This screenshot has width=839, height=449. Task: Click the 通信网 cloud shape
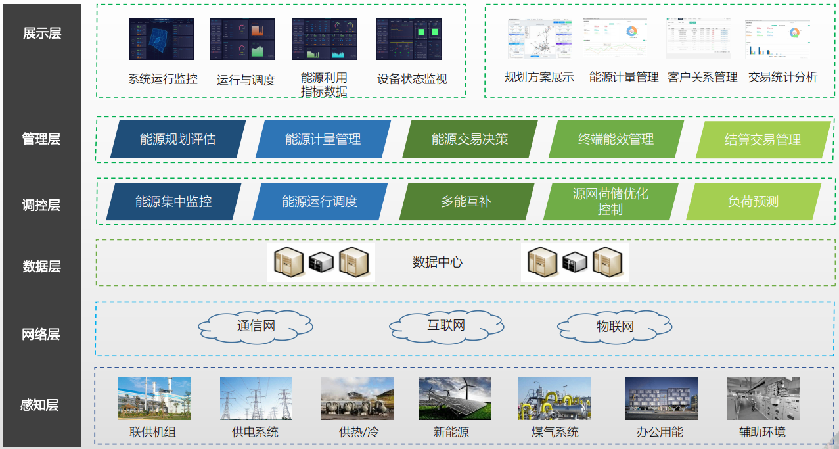[x=256, y=326]
